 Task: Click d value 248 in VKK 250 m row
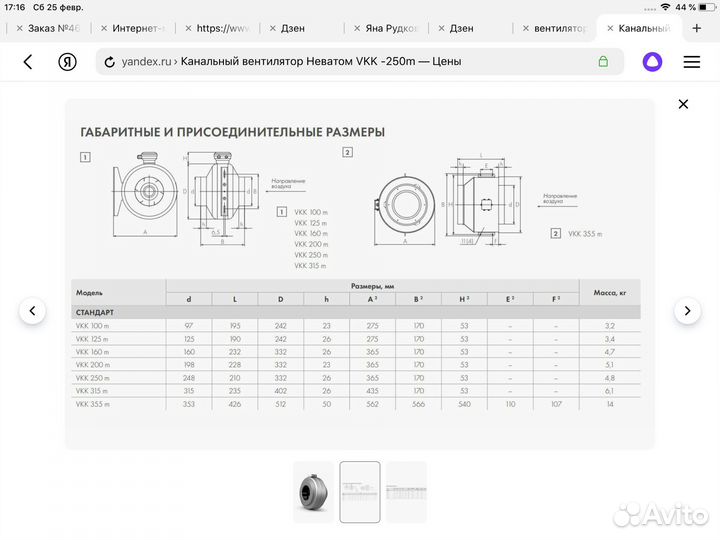pyautogui.click(x=189, y=378)
